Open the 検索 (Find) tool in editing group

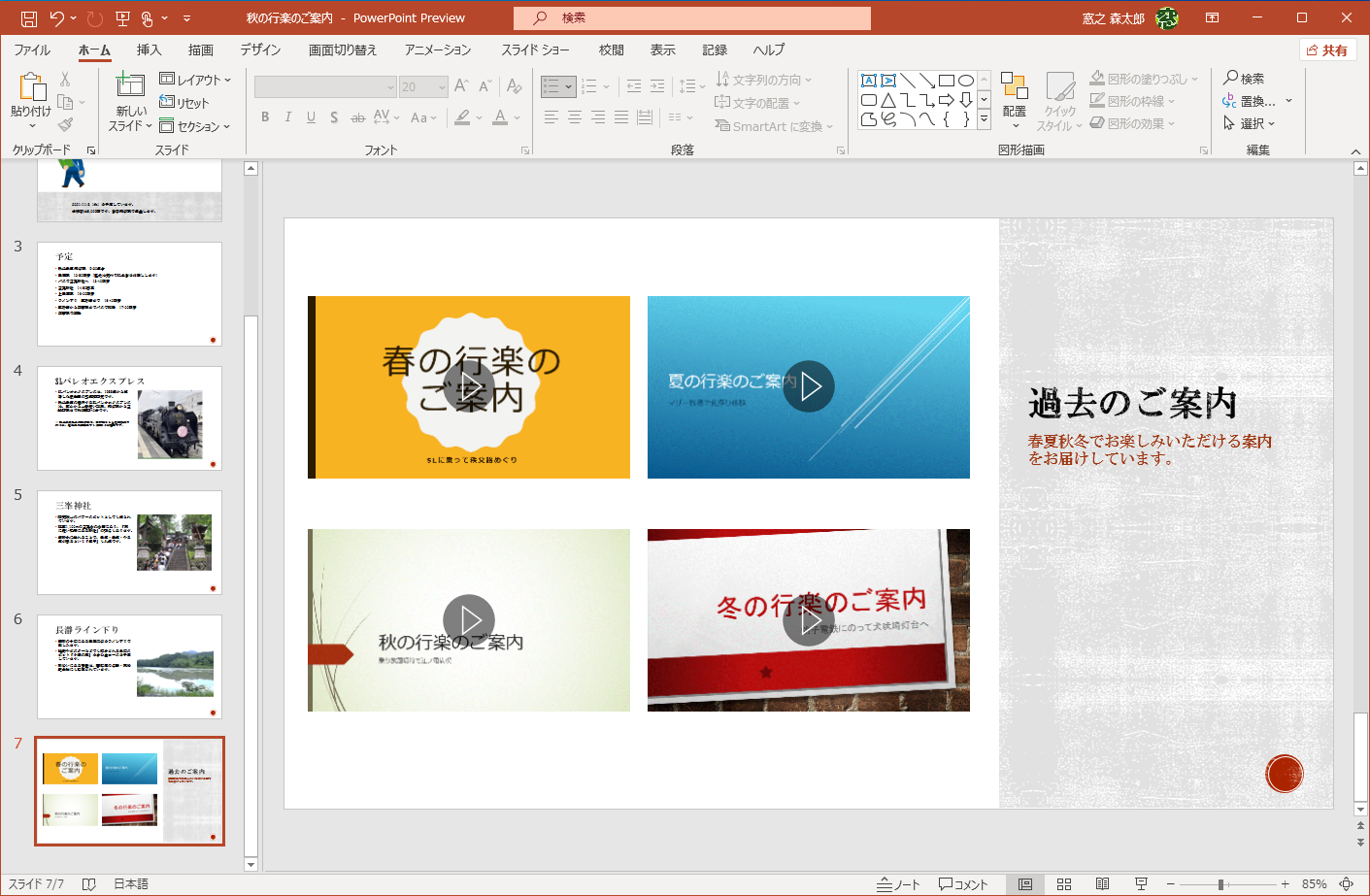tap(1244, 79)
